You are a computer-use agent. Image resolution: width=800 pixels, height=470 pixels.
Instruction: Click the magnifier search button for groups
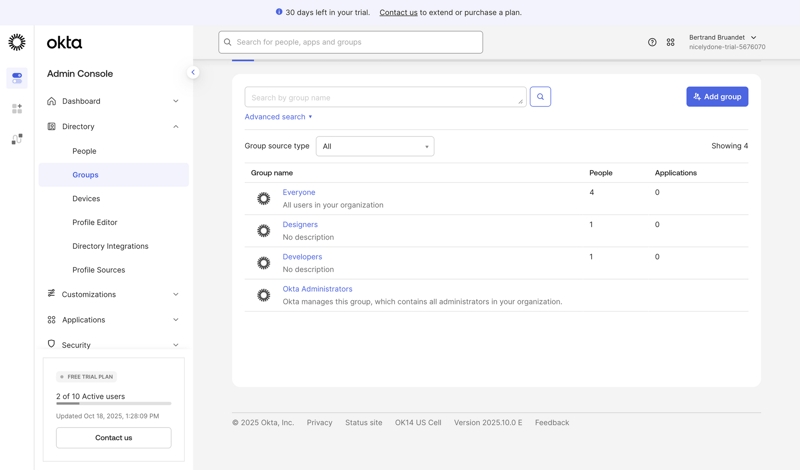click(540, 96)
